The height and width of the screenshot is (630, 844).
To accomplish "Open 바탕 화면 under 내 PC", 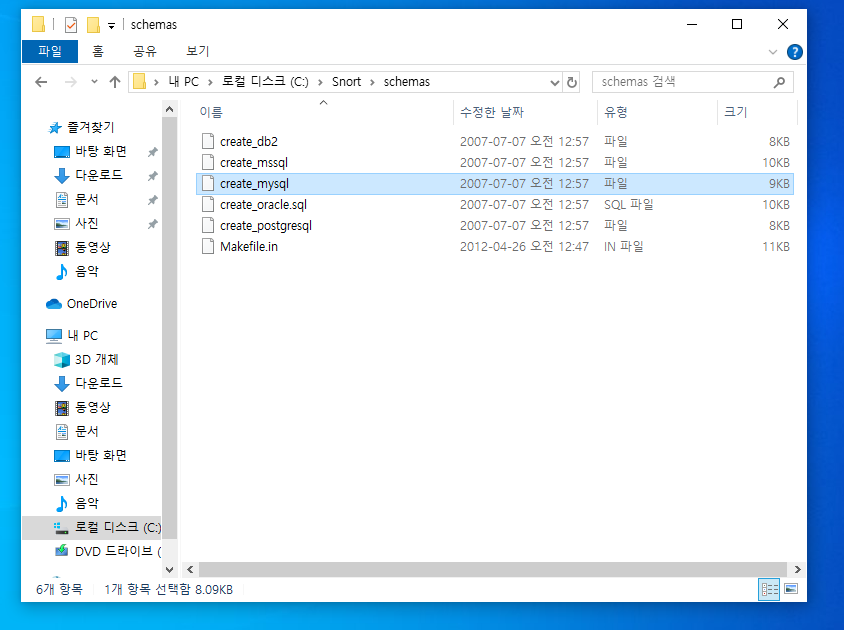I will [101, 455].
